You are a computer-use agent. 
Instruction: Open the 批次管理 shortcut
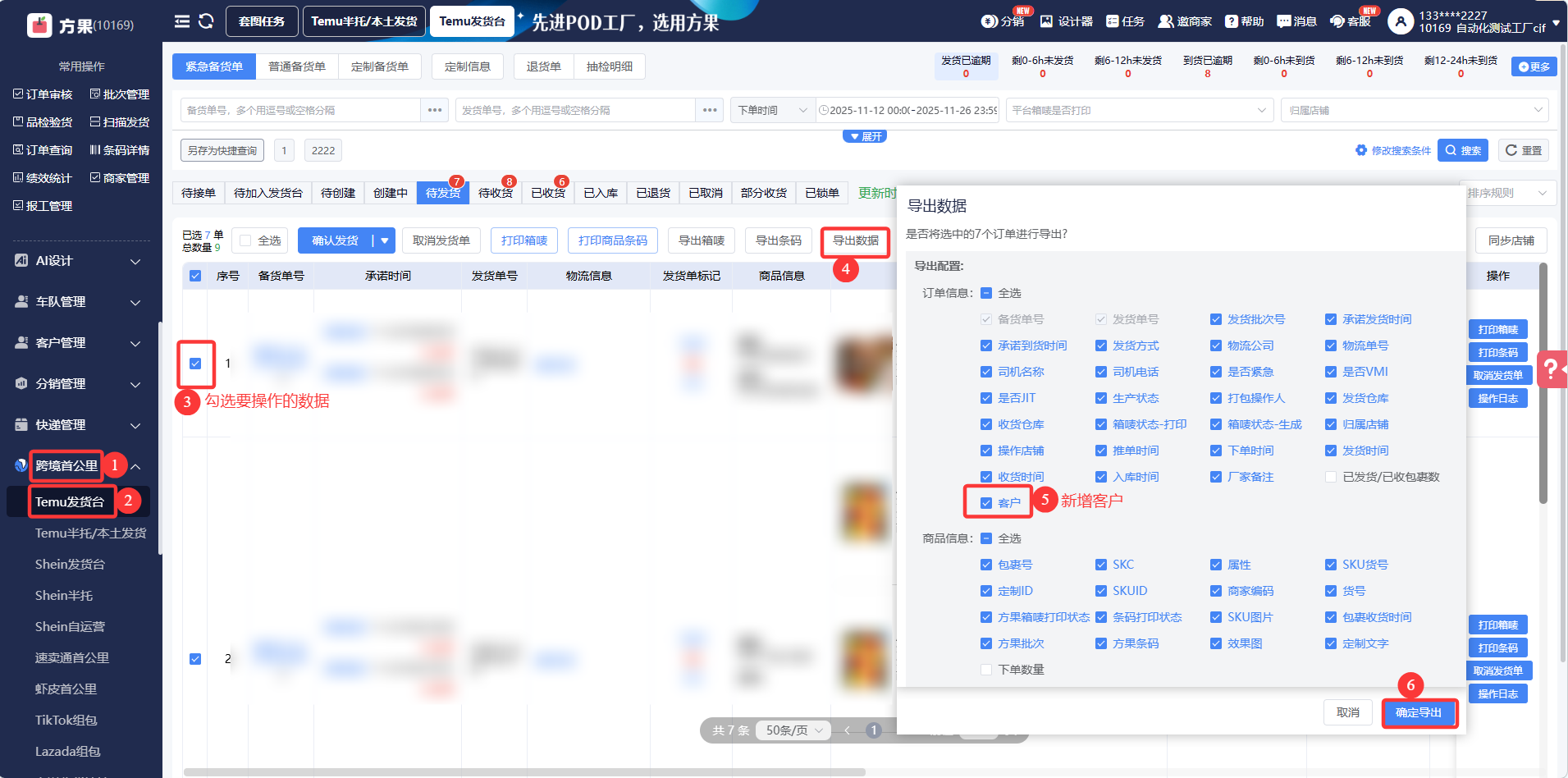(120, 94)
